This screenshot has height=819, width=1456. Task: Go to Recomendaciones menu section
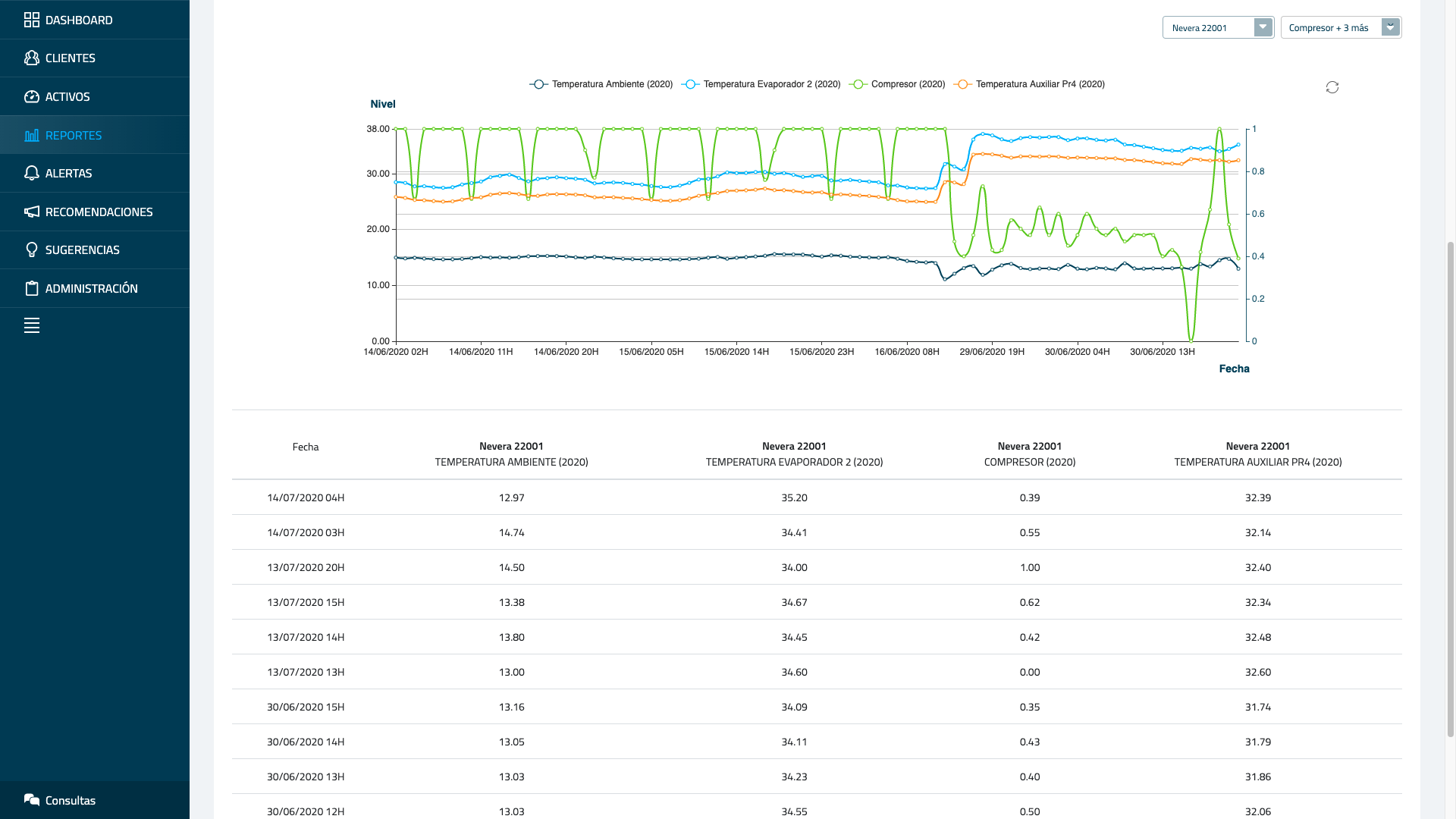tap(99, 212)
